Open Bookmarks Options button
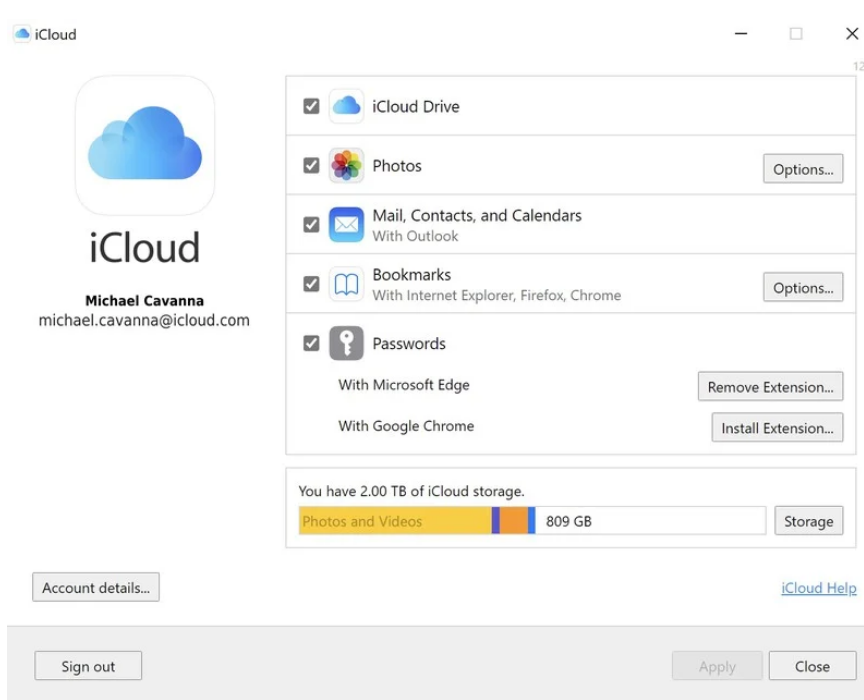864x700 pixels. (x=802, y=288)
